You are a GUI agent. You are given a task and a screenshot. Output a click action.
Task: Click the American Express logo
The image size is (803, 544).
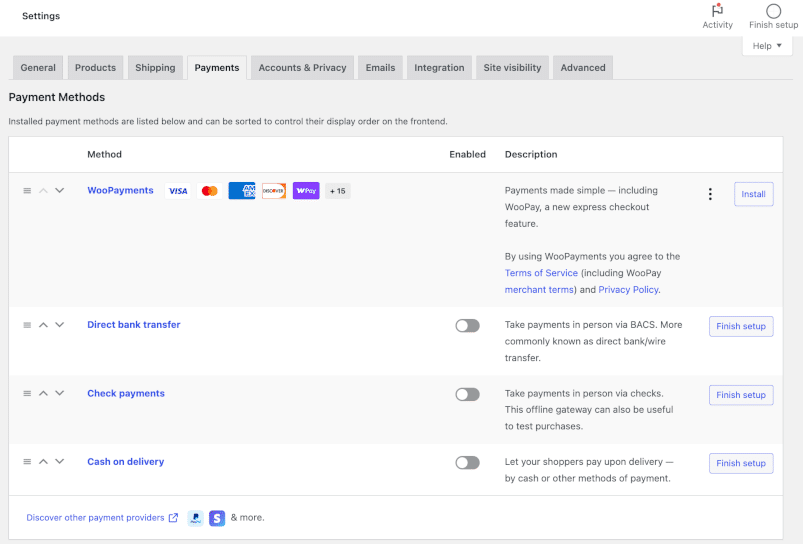pyautogui.click(x=242, y=191)
